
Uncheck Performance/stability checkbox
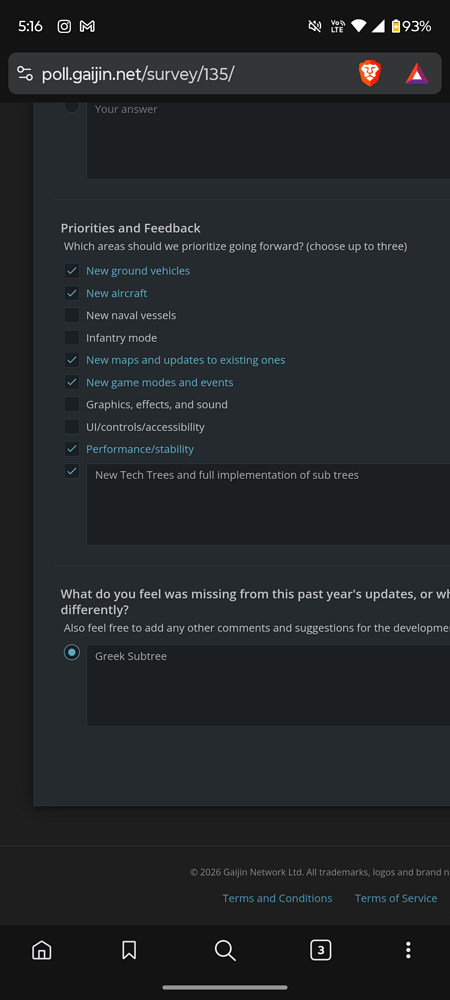[x=72, y=449]
